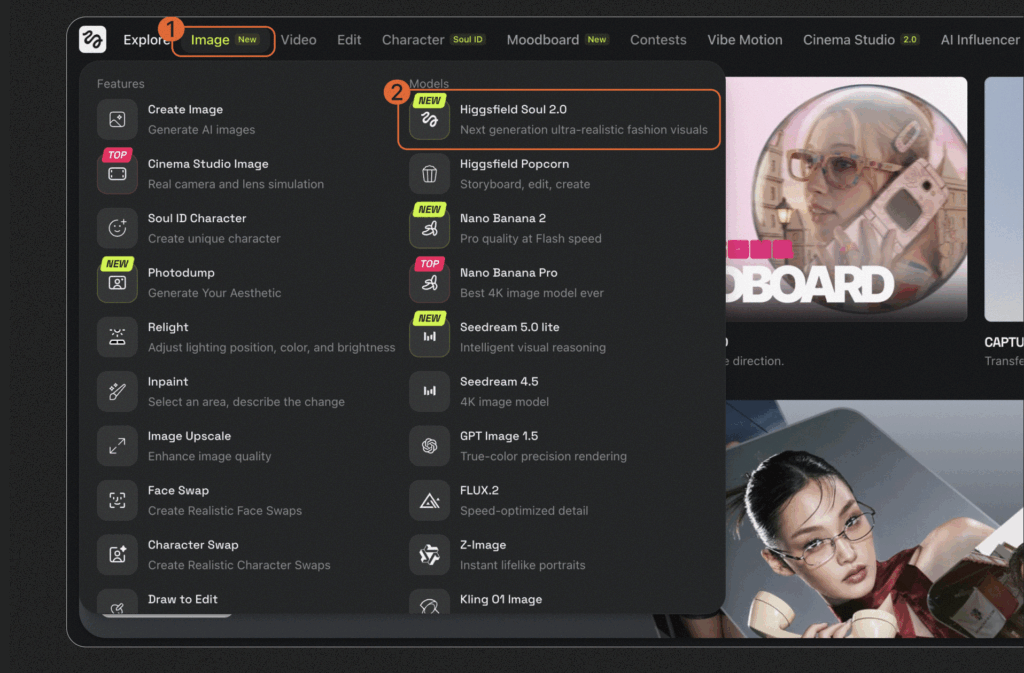Image resolution: width=1024 pixels, height=673 pixels.
Task: Select the Z-Image model icon
Action: [x=429, y=555]
